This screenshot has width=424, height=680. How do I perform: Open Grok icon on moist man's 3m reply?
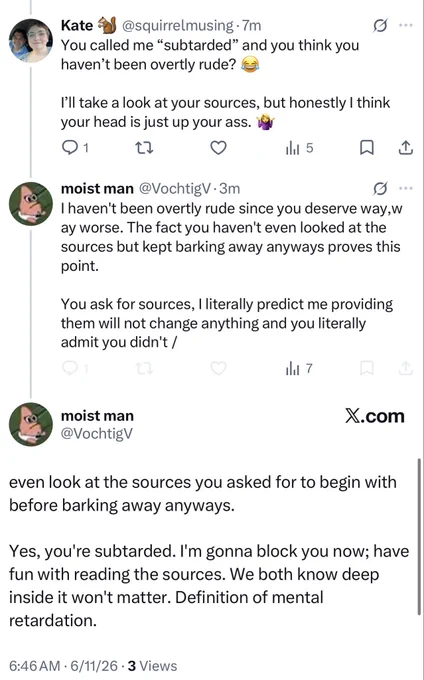point(380,189)
